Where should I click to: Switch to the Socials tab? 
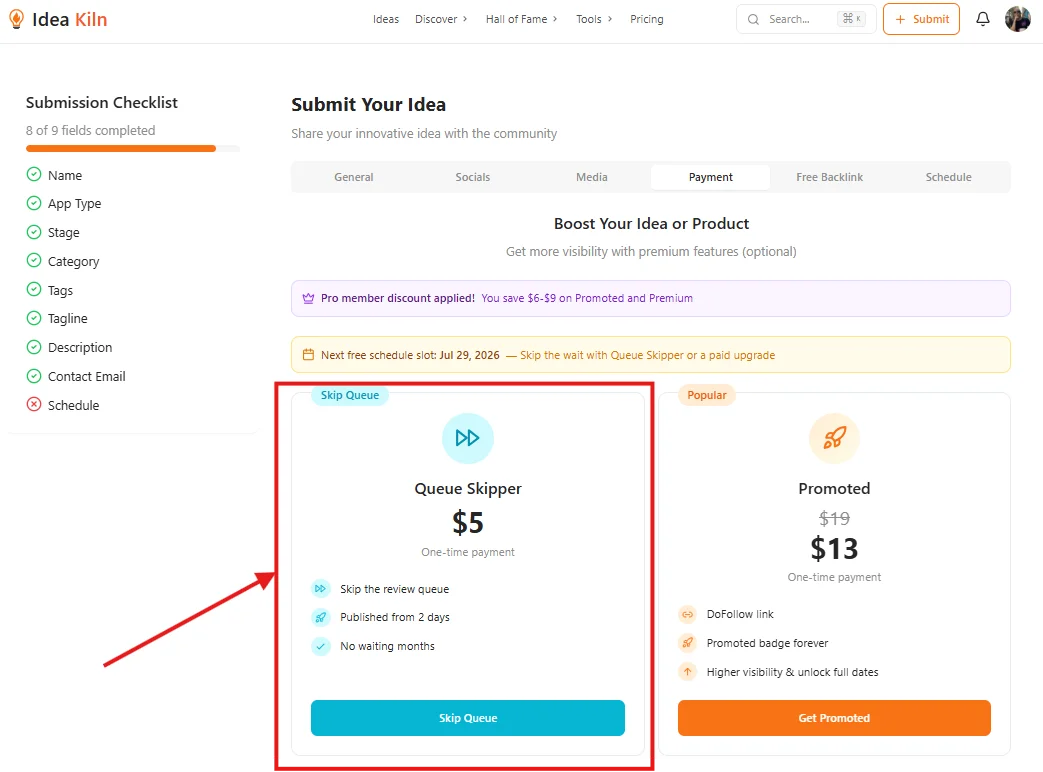tap(472, 176)
